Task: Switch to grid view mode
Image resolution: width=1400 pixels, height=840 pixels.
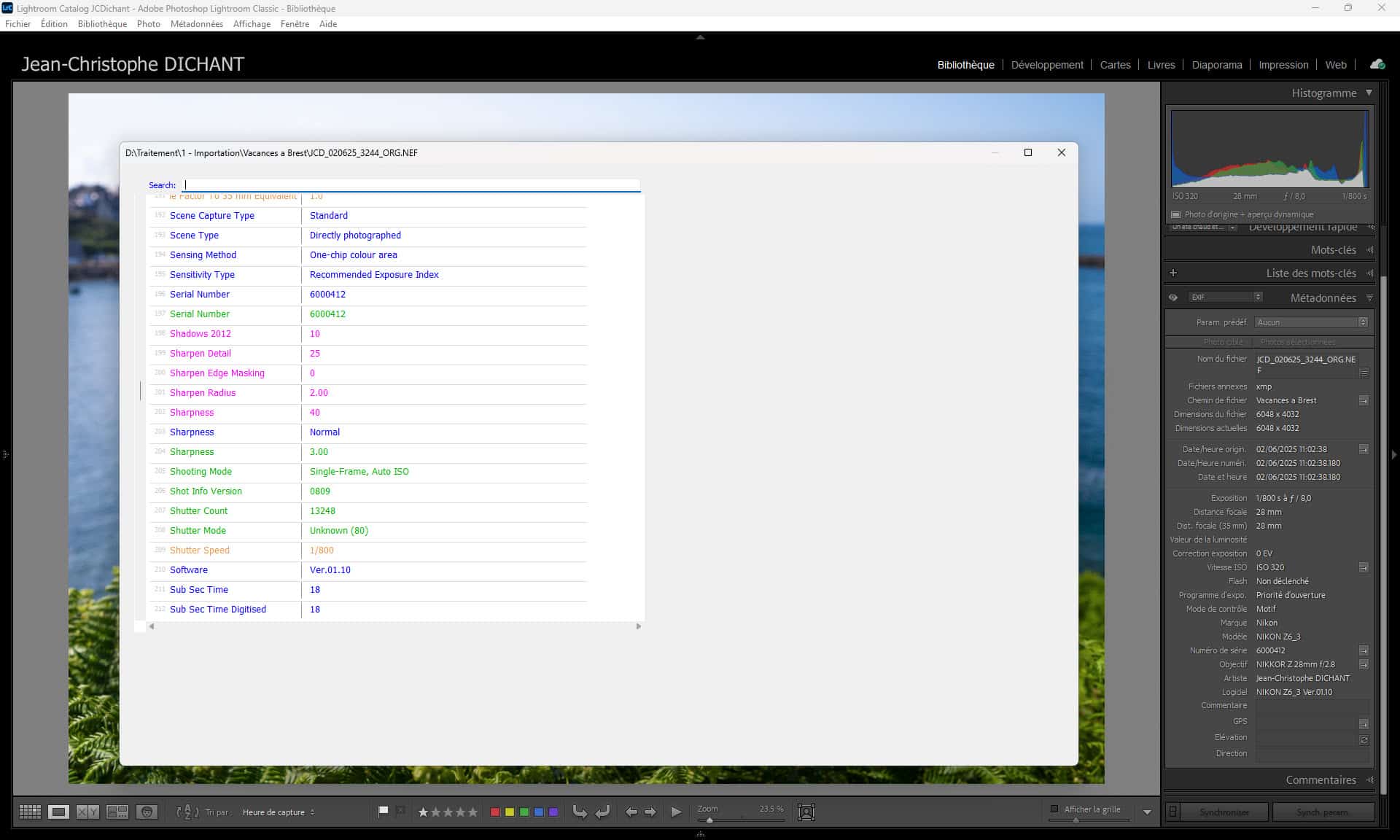Action: [30, 812]
